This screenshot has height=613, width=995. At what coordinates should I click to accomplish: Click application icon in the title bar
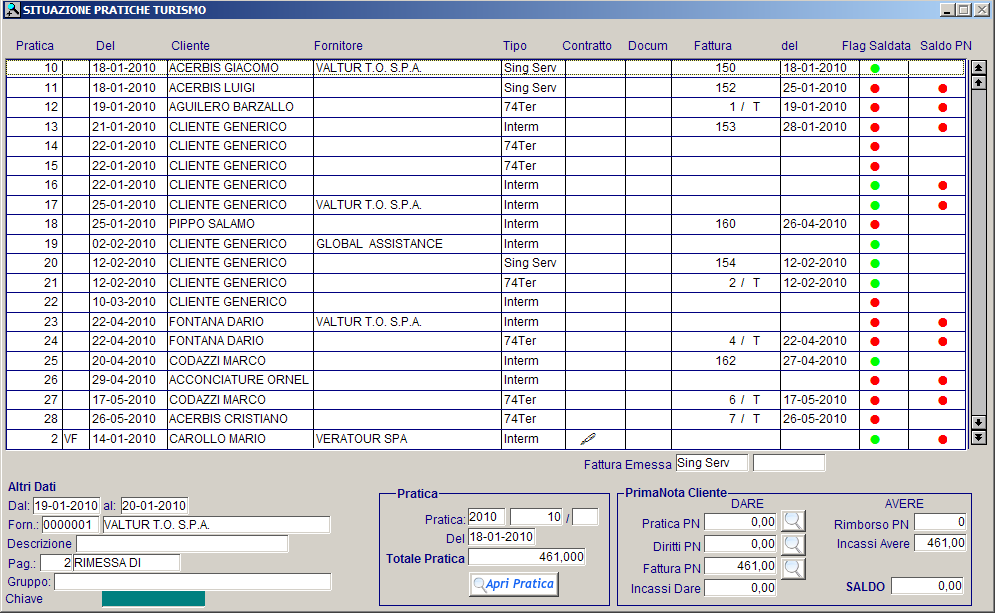(x=12, y=10)
